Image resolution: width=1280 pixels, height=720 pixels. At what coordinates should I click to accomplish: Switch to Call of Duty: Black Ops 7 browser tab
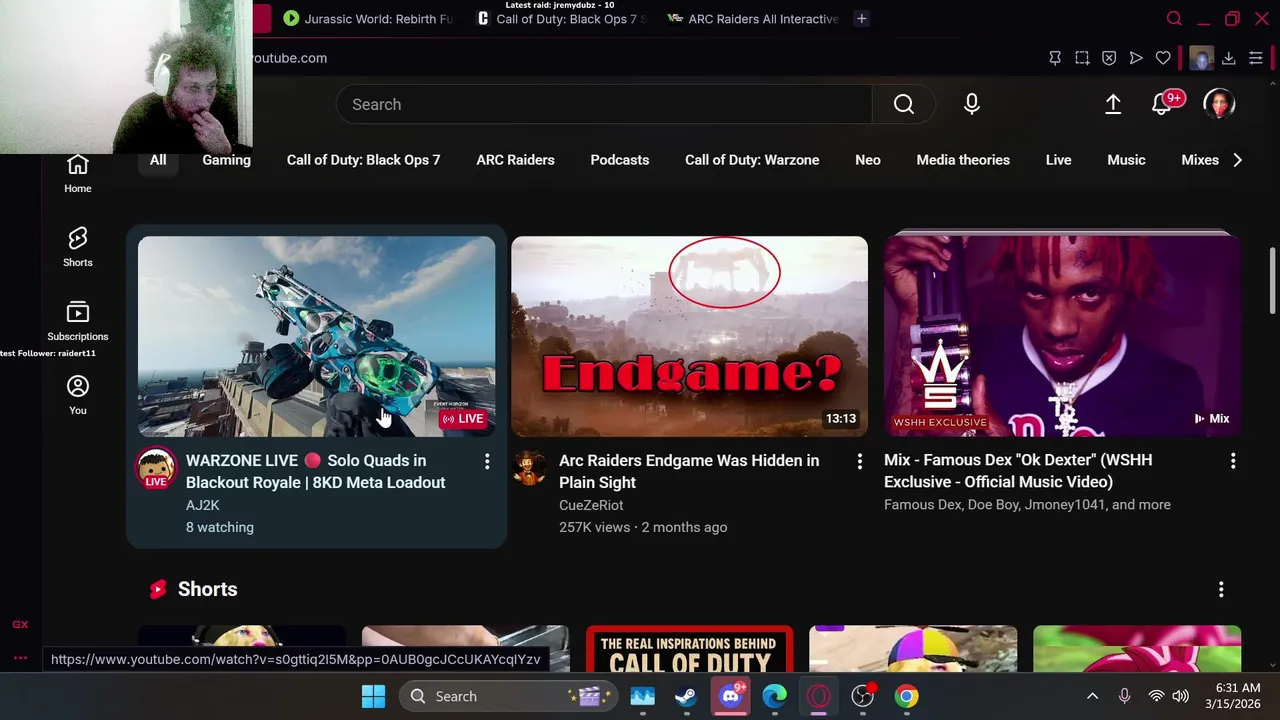[562, 18]
